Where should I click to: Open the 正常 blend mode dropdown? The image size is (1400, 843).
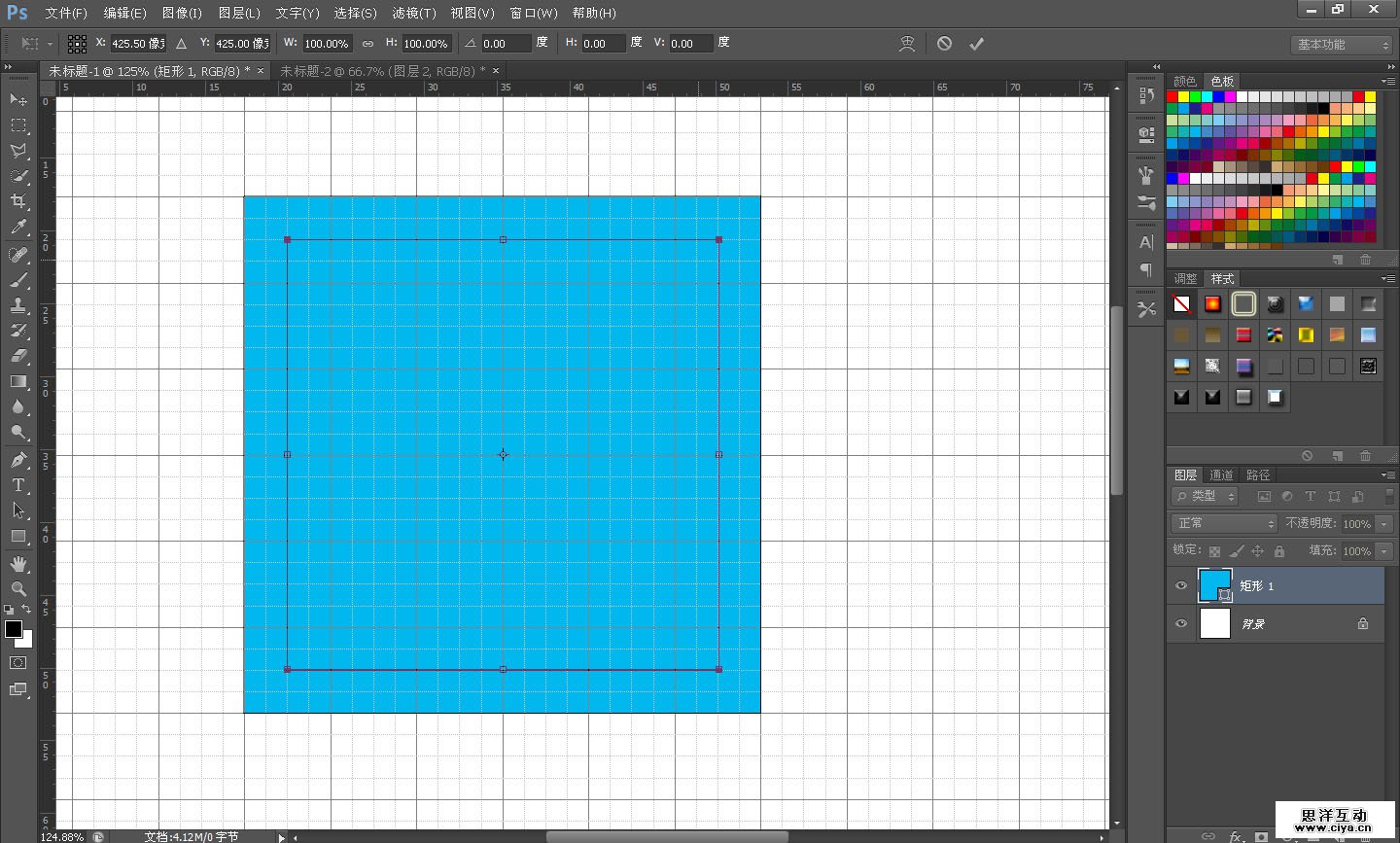click(1223, 523)
